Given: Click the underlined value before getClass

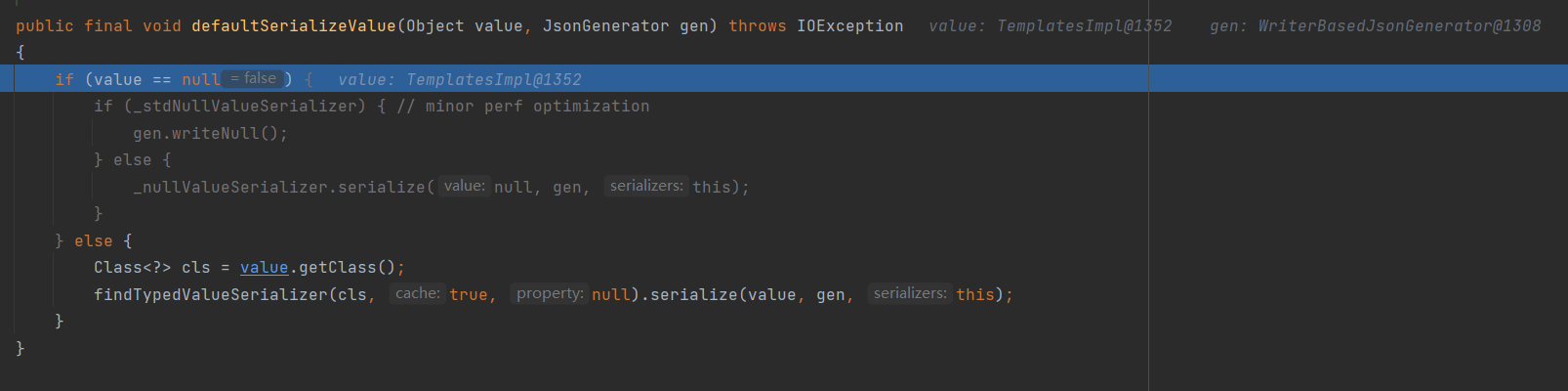Looking at the screenshot, I should tap(264, 268).
